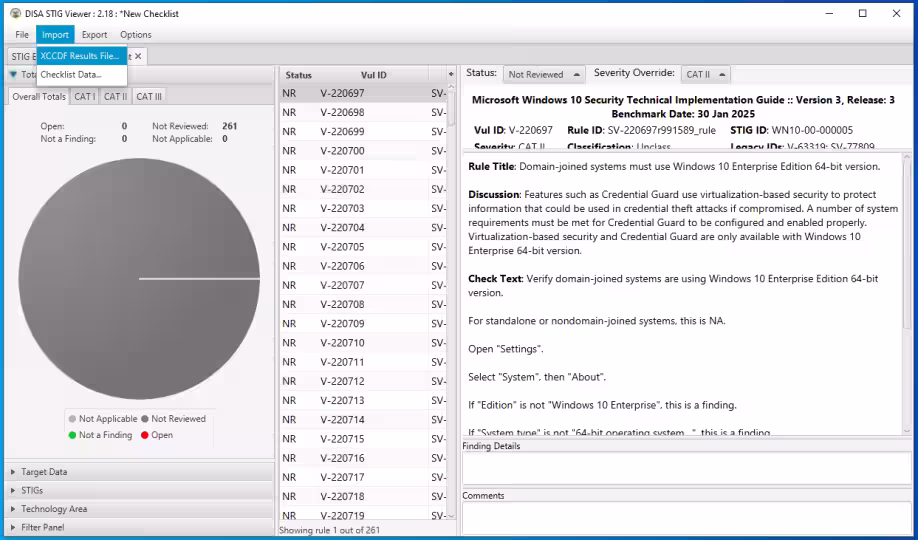Choose Checklist Data import option

point(71,75)
